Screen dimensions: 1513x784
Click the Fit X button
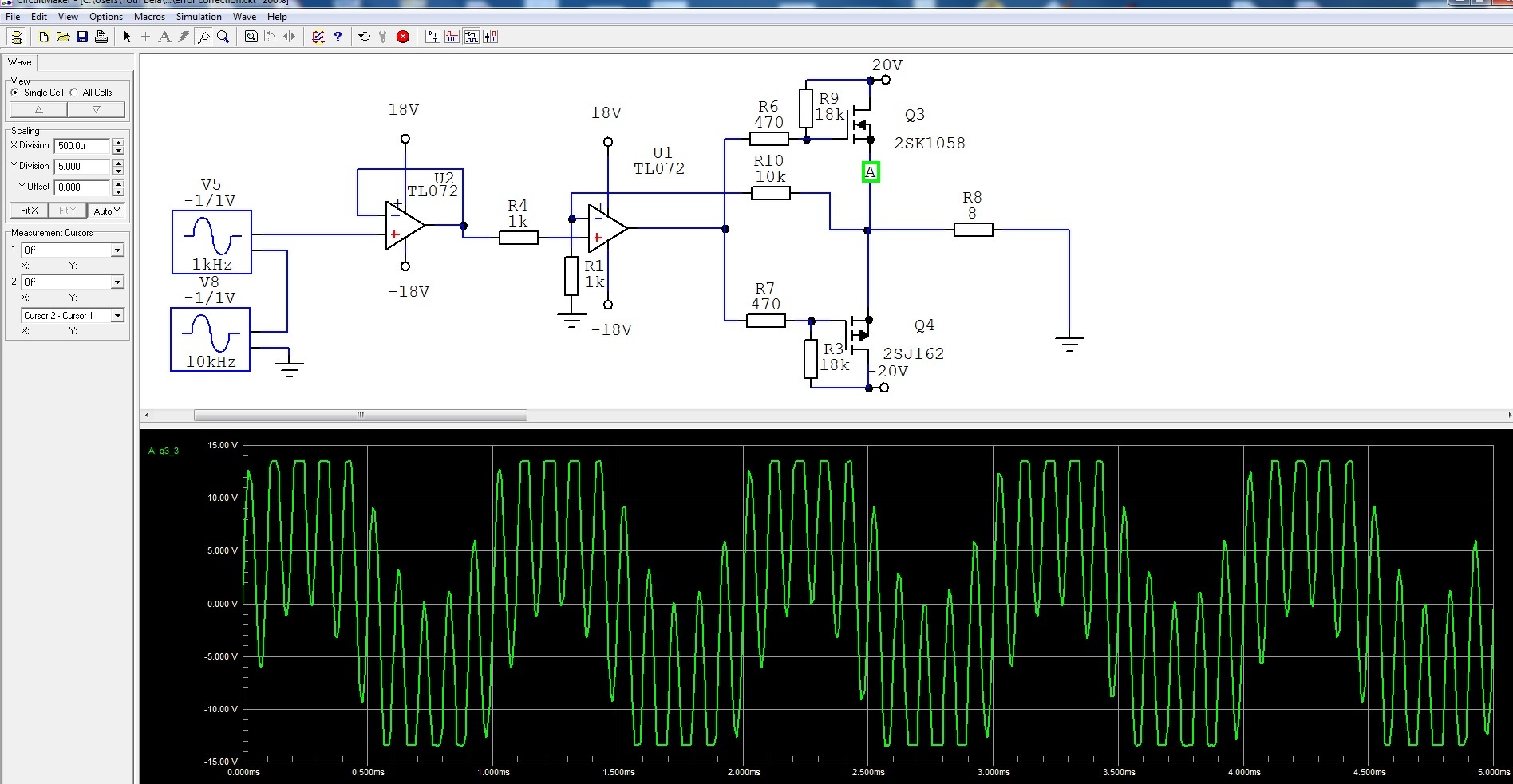(29, 211)
